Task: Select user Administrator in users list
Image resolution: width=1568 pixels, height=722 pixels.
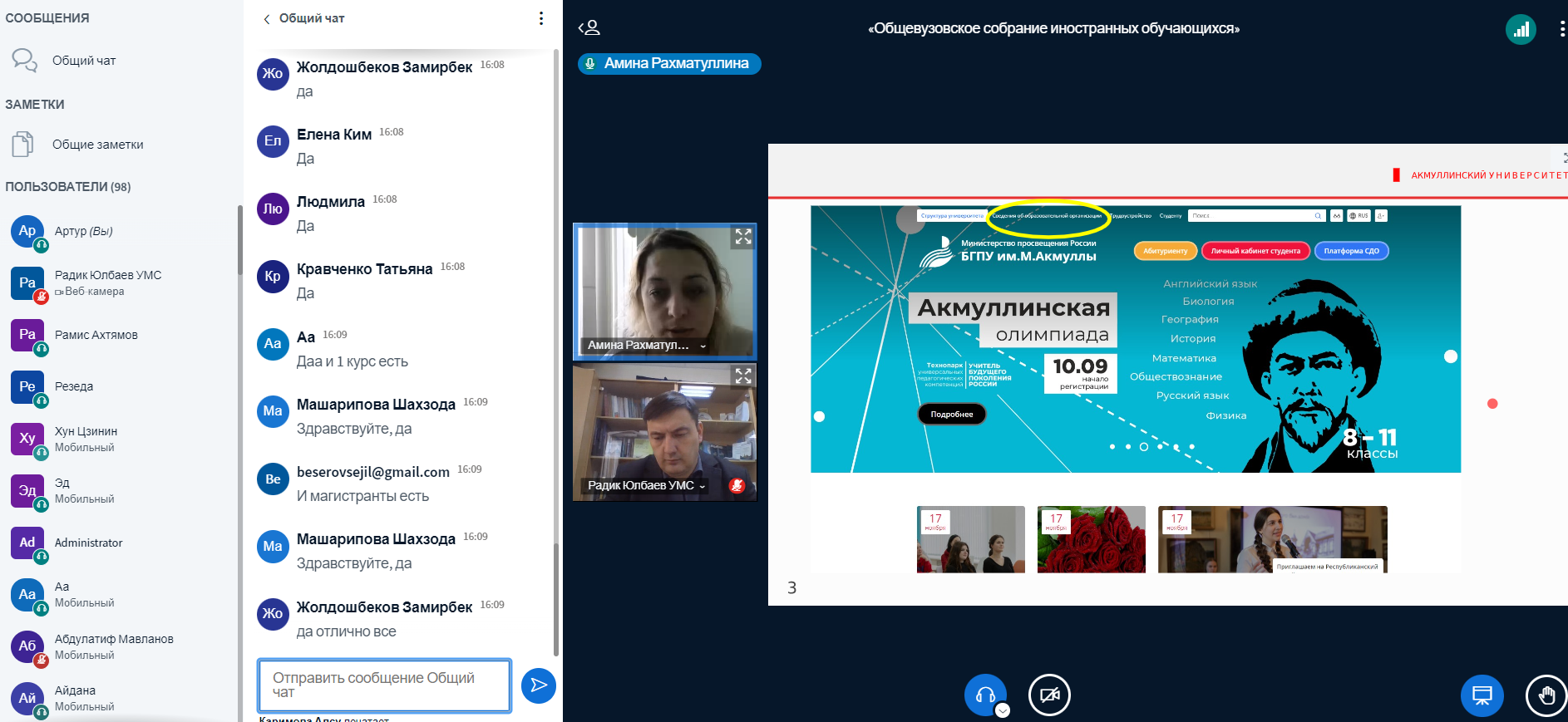Action: click(x=88, y=543)
